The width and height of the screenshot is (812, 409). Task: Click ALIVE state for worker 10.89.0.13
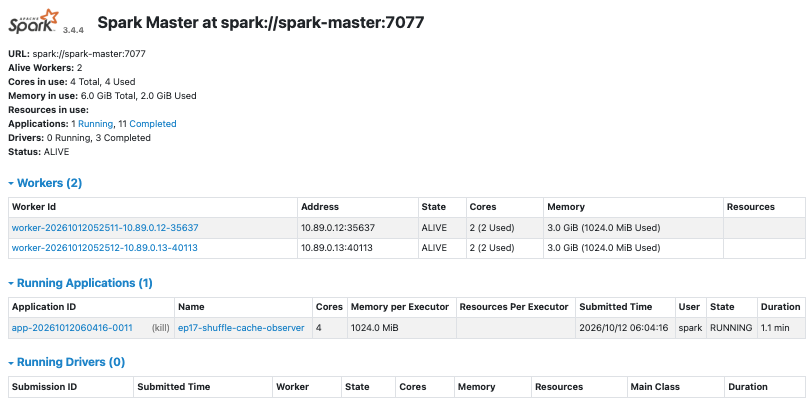point(434,247)
